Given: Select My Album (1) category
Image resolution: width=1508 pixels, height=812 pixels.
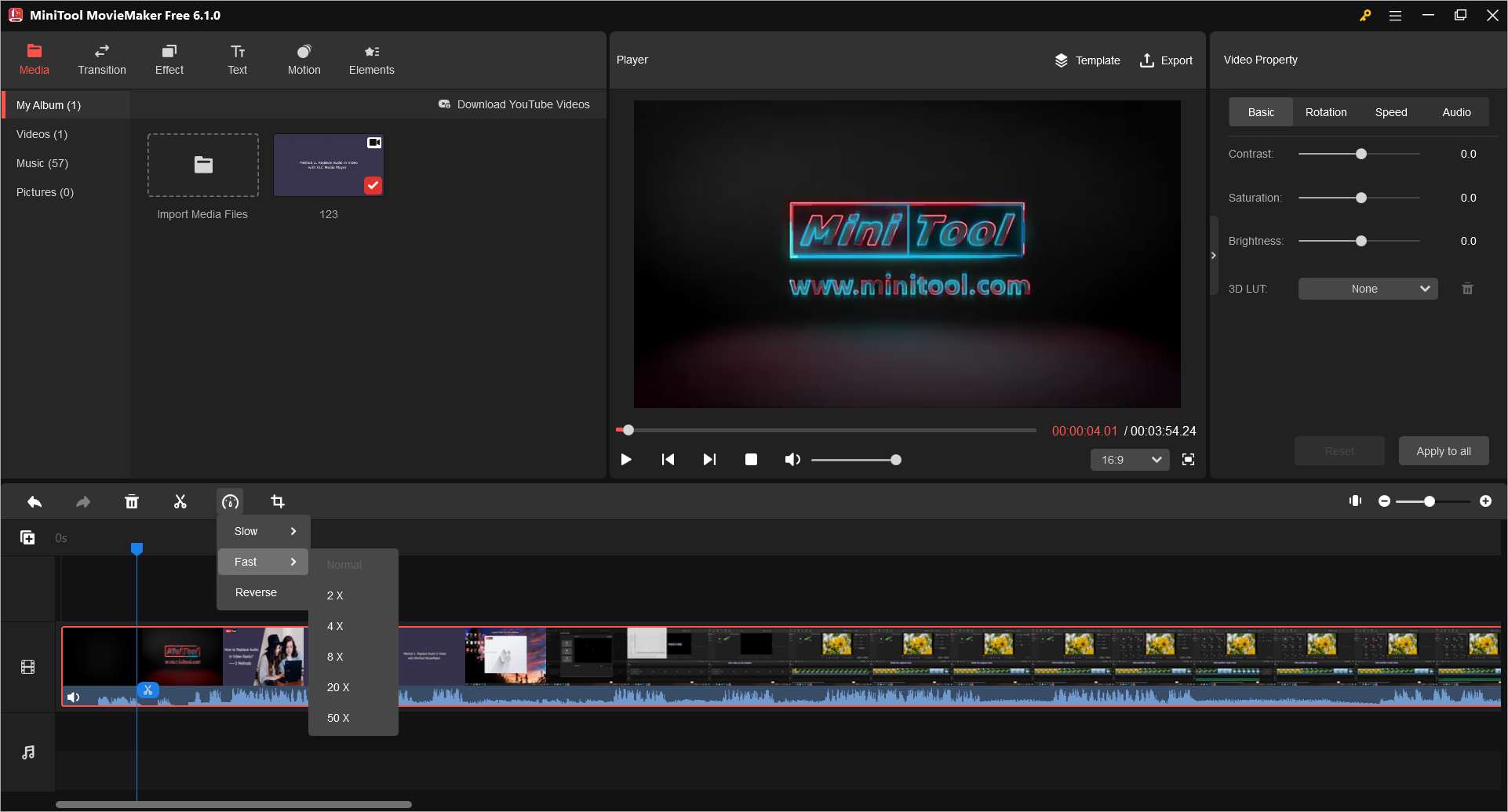Looking at the screenshot, I should 67,105.
